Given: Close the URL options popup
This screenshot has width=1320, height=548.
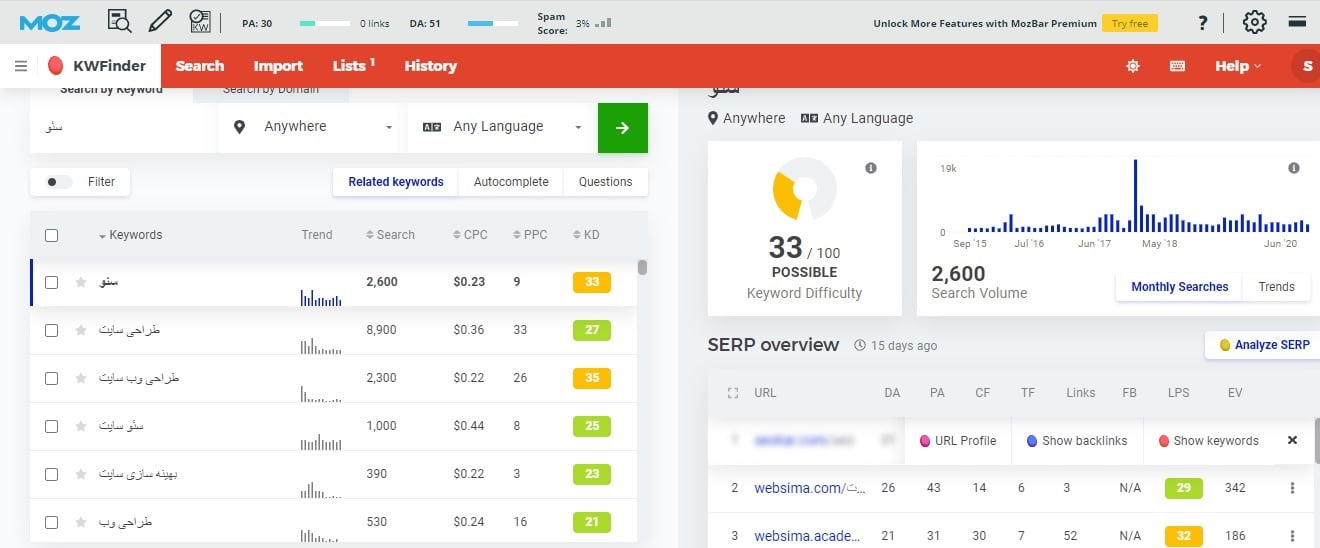Looking at the screenshot, I should coord(1292,440).
